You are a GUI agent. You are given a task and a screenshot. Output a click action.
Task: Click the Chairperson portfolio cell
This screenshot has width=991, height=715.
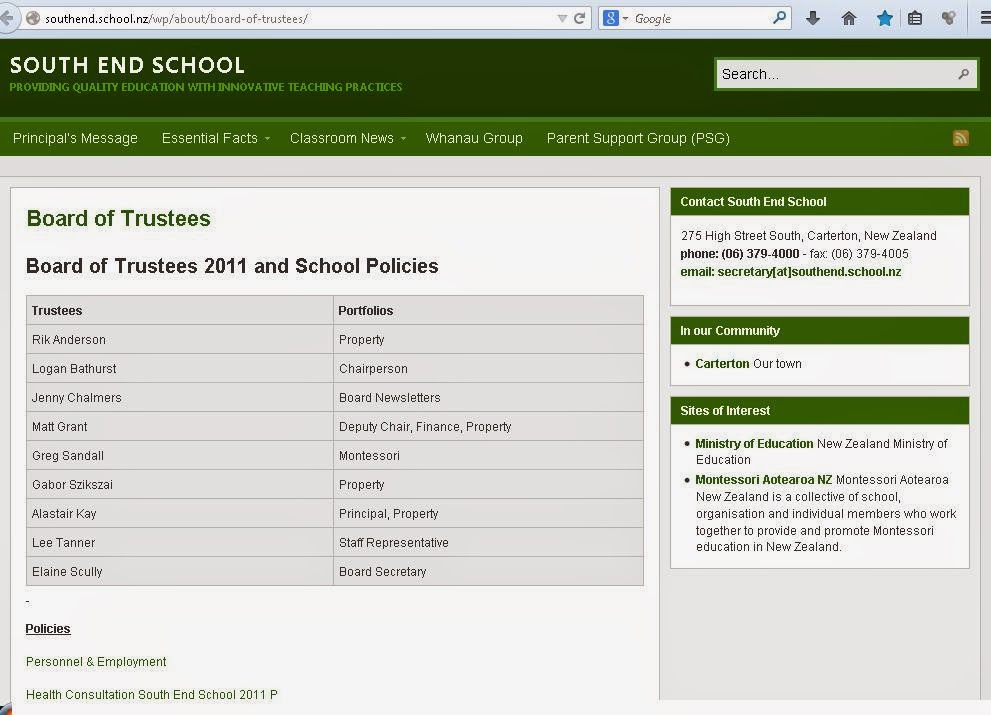tap(489, 369)
